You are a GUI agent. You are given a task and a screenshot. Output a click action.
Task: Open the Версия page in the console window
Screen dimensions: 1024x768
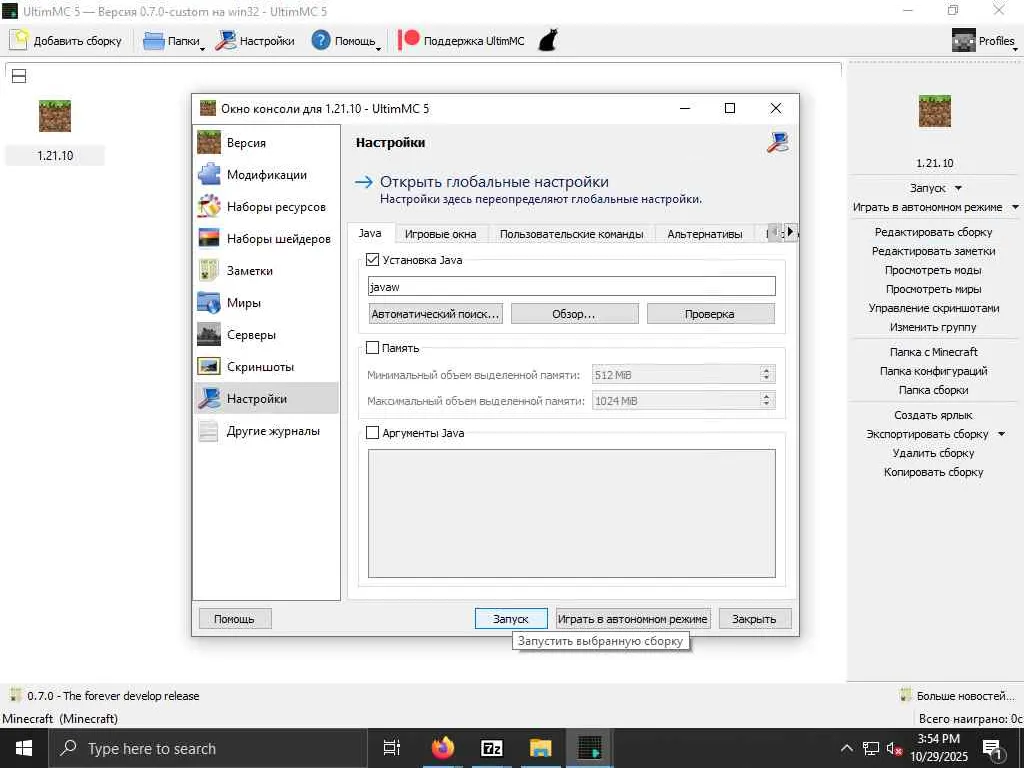pyautogui.click(x=266, y=142)
